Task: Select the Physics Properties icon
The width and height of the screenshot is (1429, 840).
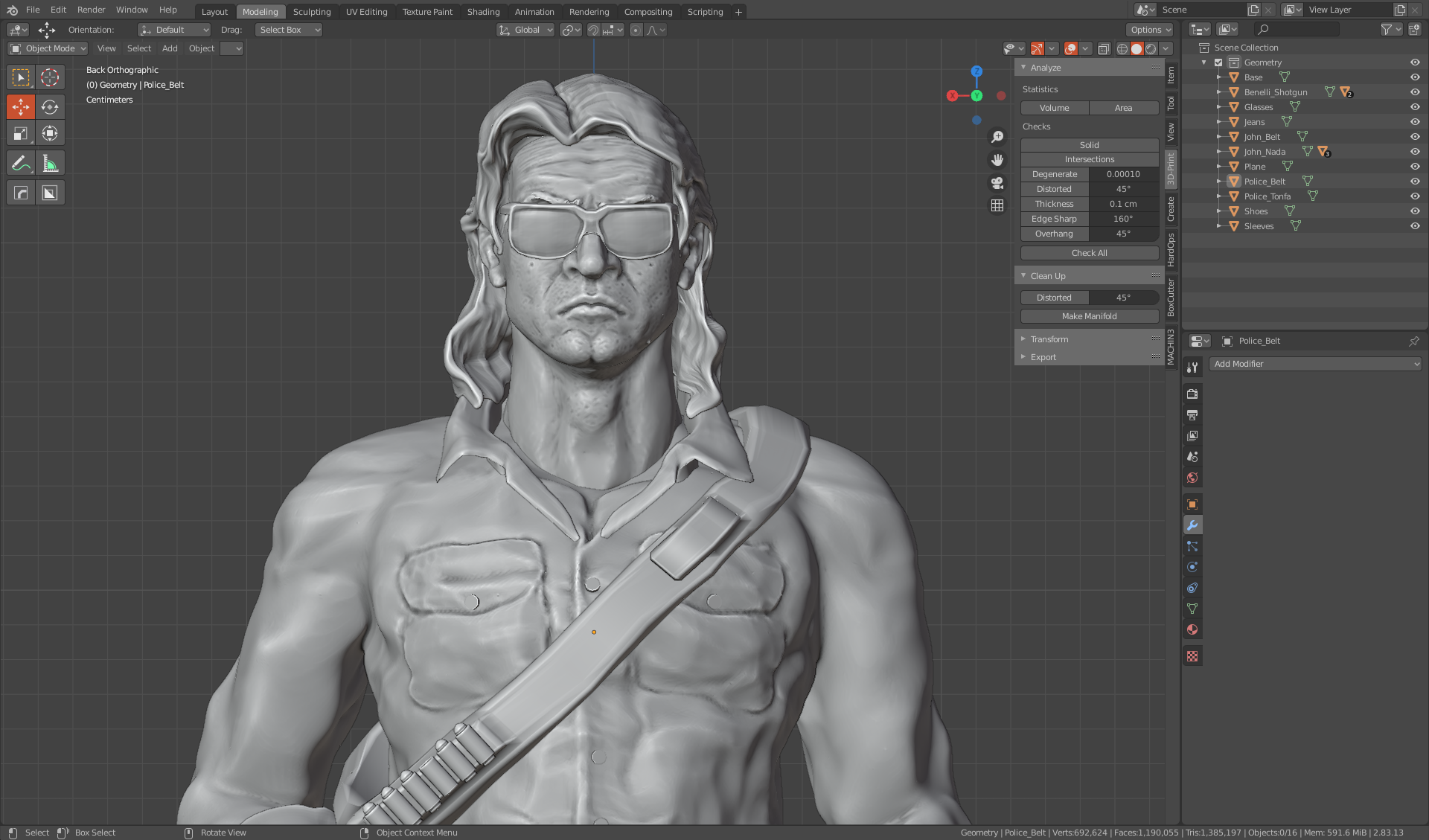Action: click(x=1192, y=566)
